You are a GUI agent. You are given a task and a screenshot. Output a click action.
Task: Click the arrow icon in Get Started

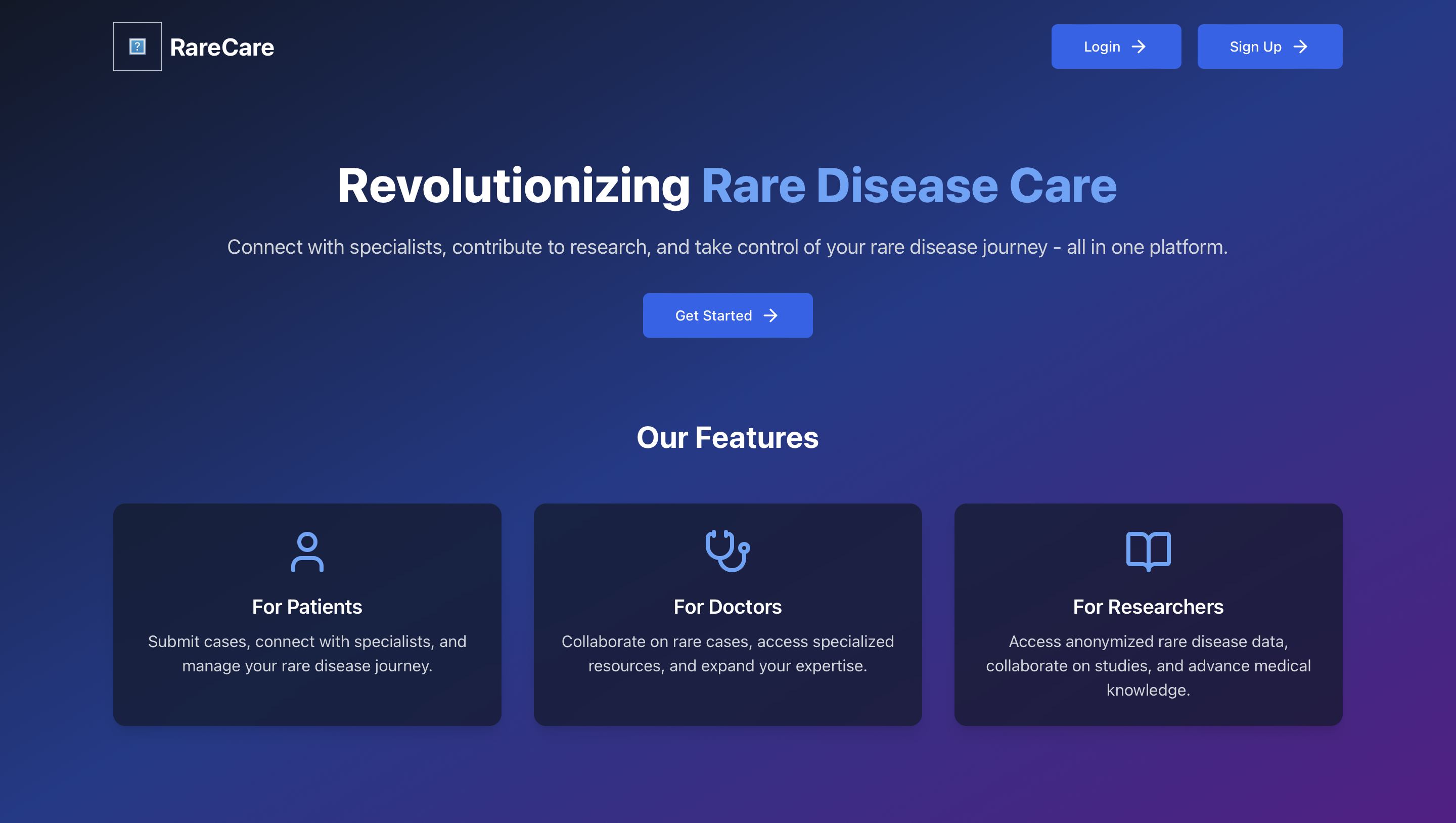(x=770, y=315)
